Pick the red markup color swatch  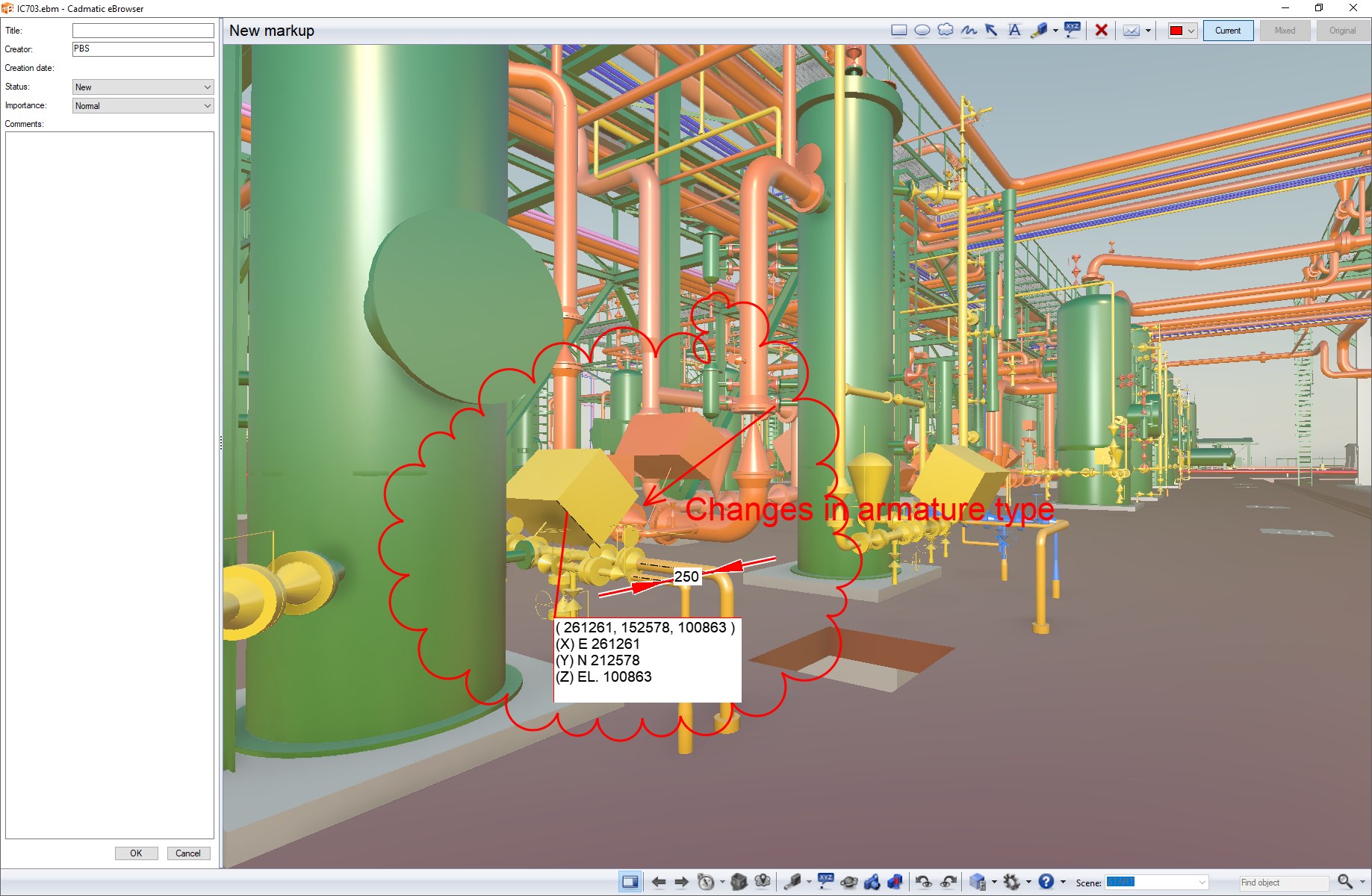pos(1176,31)
